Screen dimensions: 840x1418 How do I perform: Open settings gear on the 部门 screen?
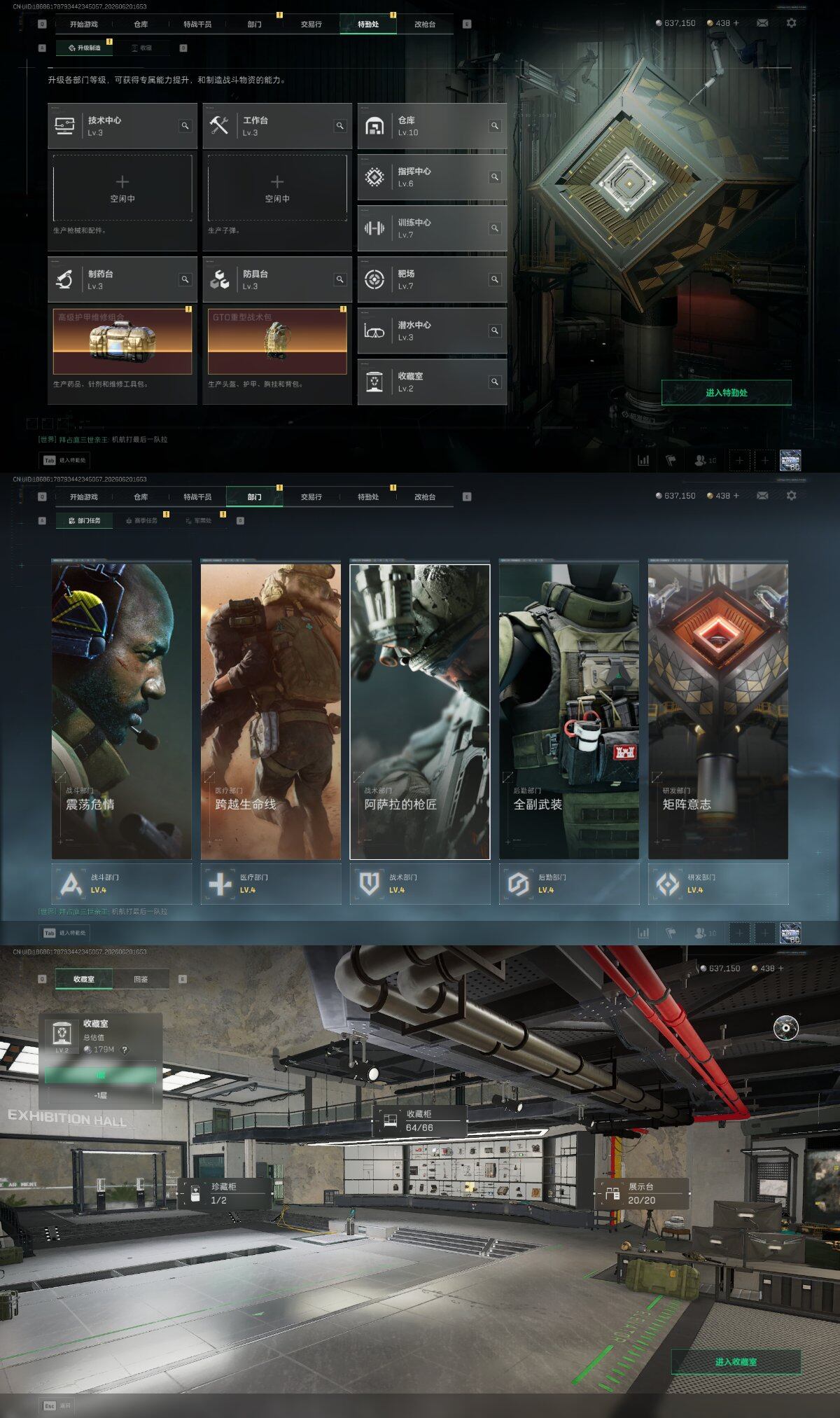(791, 496)
